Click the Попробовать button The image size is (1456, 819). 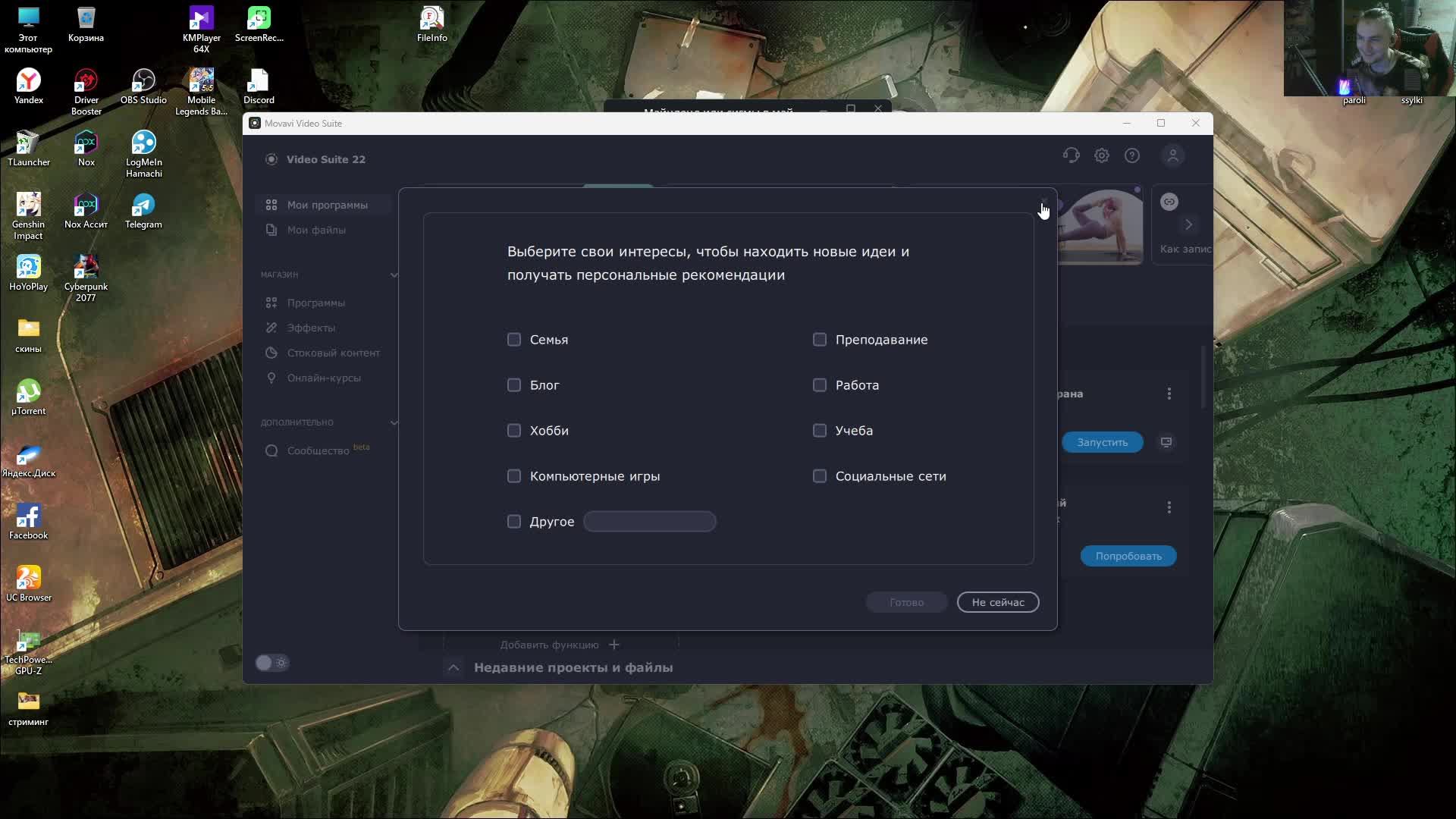1128,556
